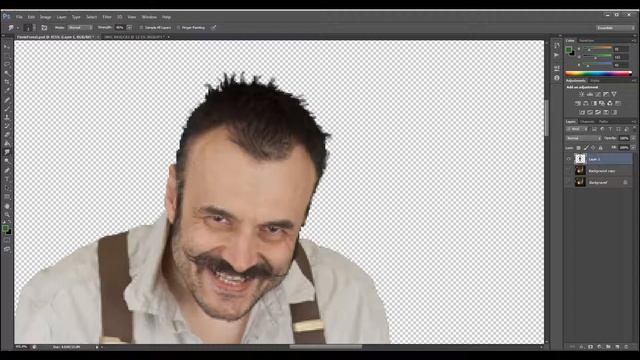
Task: Switch to the Swatches tab
Action: [586, 40]
